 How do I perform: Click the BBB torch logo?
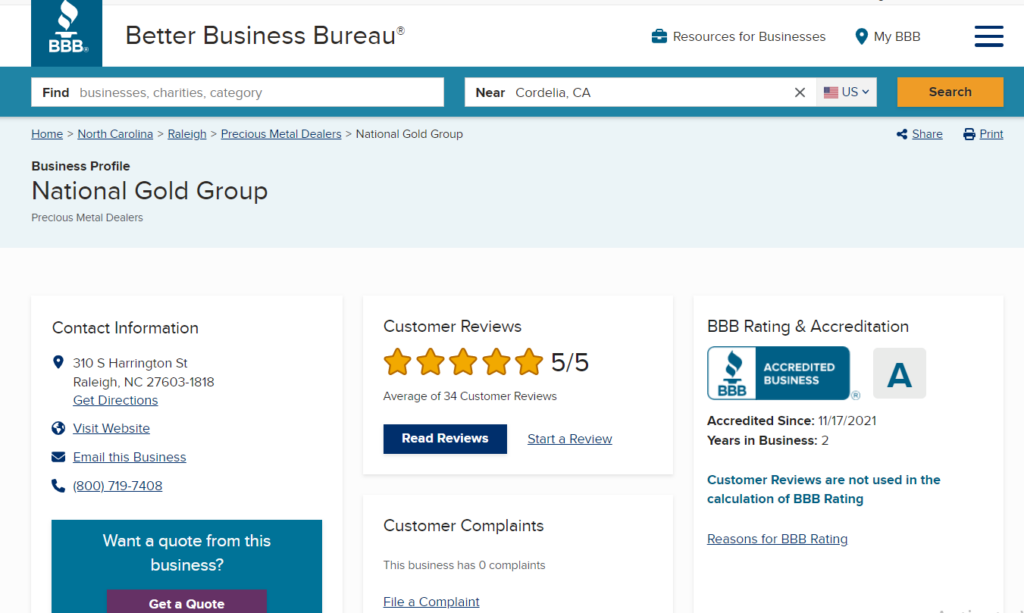tap(67, 33)
